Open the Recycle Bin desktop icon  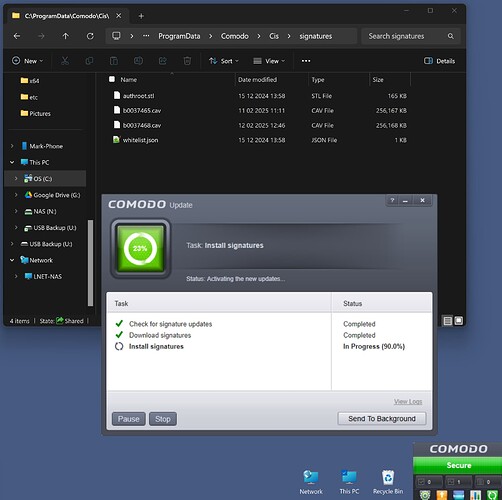(388, 481)
